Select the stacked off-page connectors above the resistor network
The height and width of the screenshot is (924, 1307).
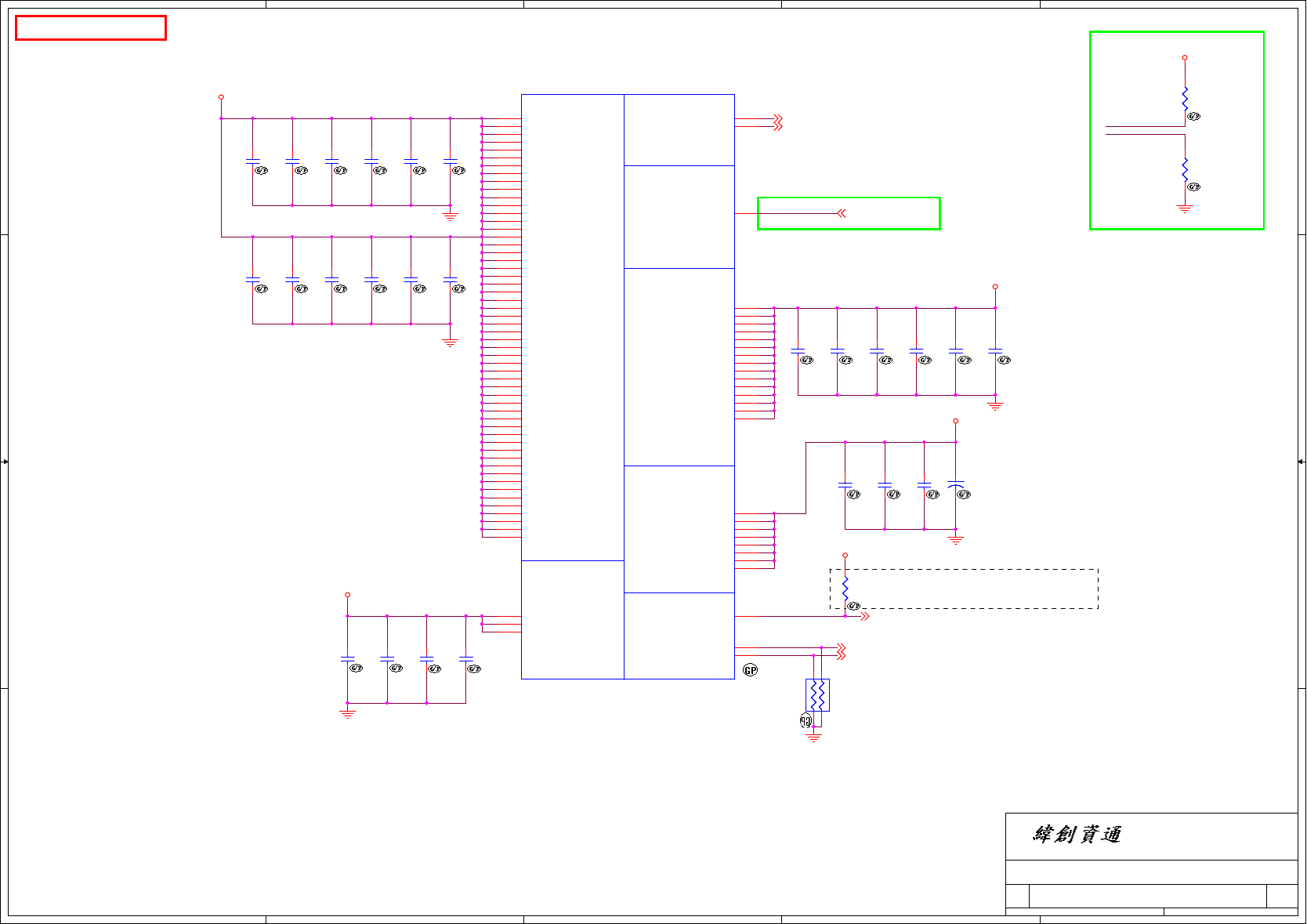pyautogui.click(x=841, y=651)
